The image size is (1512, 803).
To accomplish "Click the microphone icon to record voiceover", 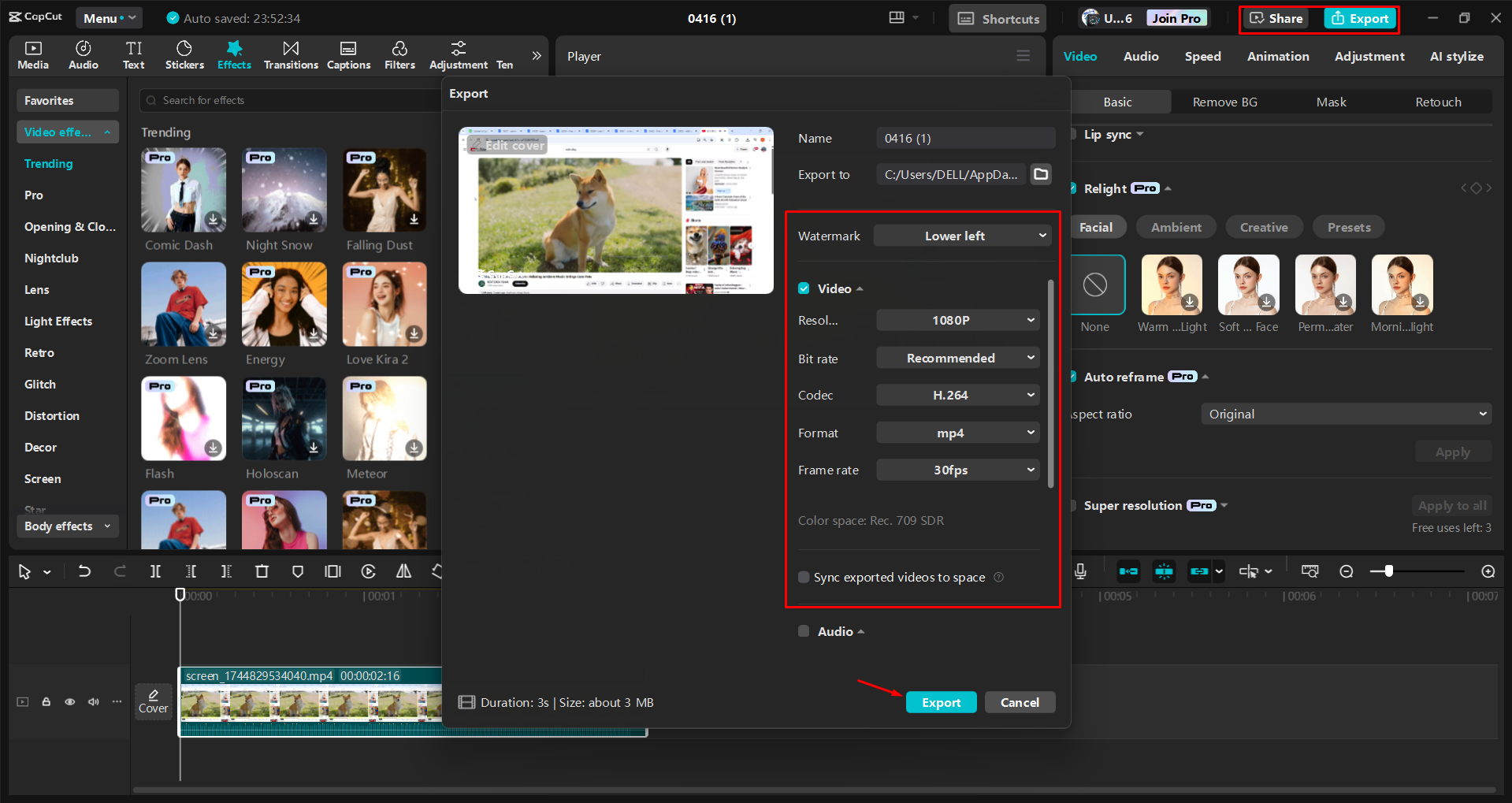I will (1080, 571).
